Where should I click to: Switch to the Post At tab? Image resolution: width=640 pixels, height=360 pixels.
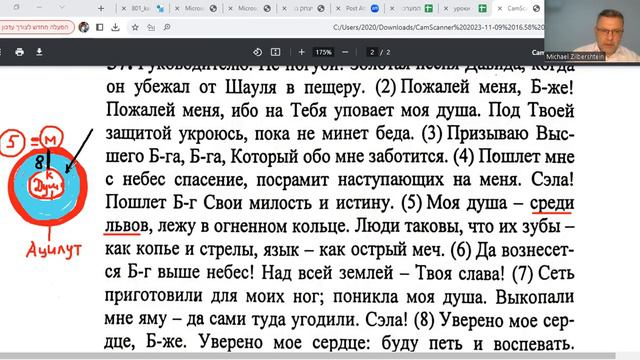point(357,8)
